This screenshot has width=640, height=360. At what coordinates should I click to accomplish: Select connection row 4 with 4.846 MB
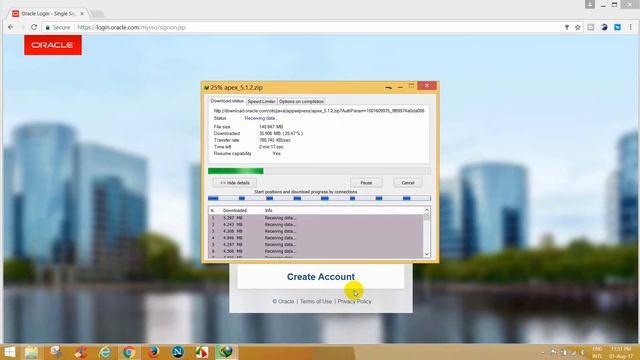click(x=316, y=238)
